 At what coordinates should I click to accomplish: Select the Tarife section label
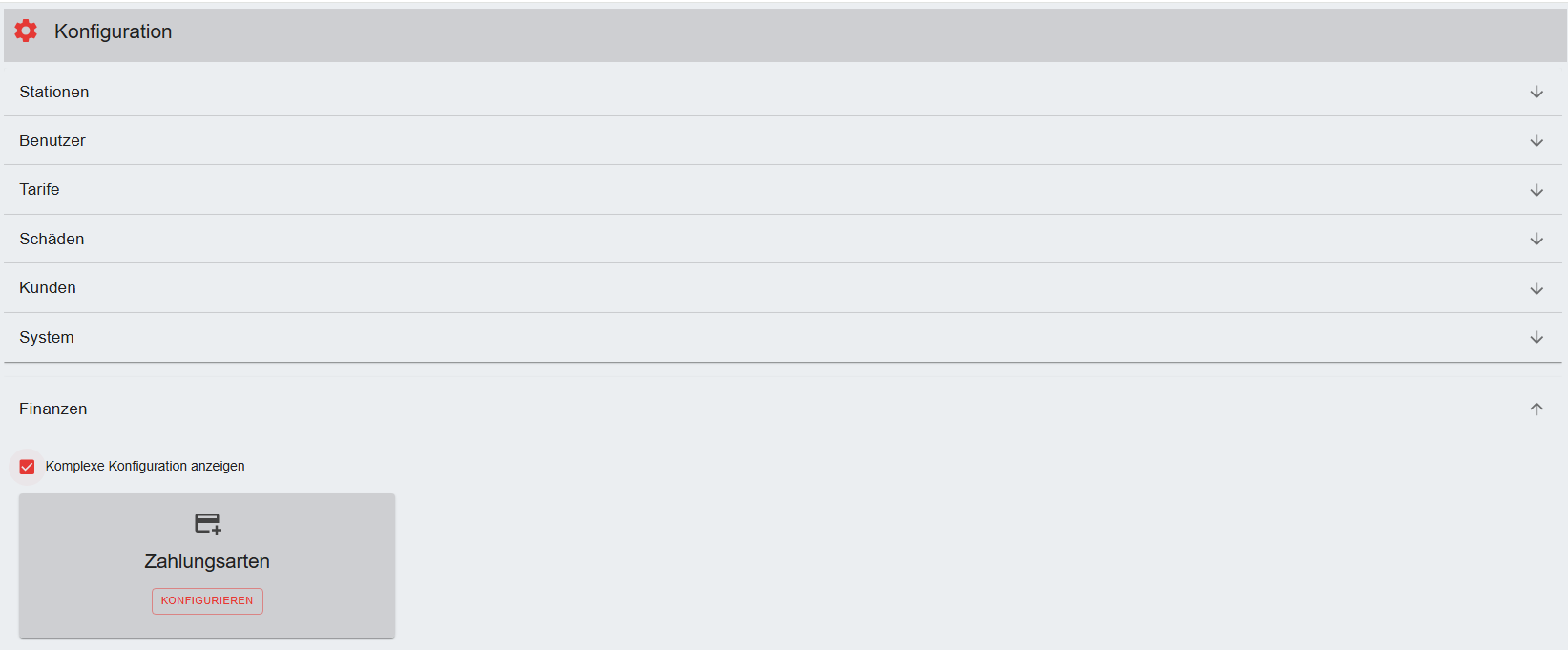coord(39,190)
